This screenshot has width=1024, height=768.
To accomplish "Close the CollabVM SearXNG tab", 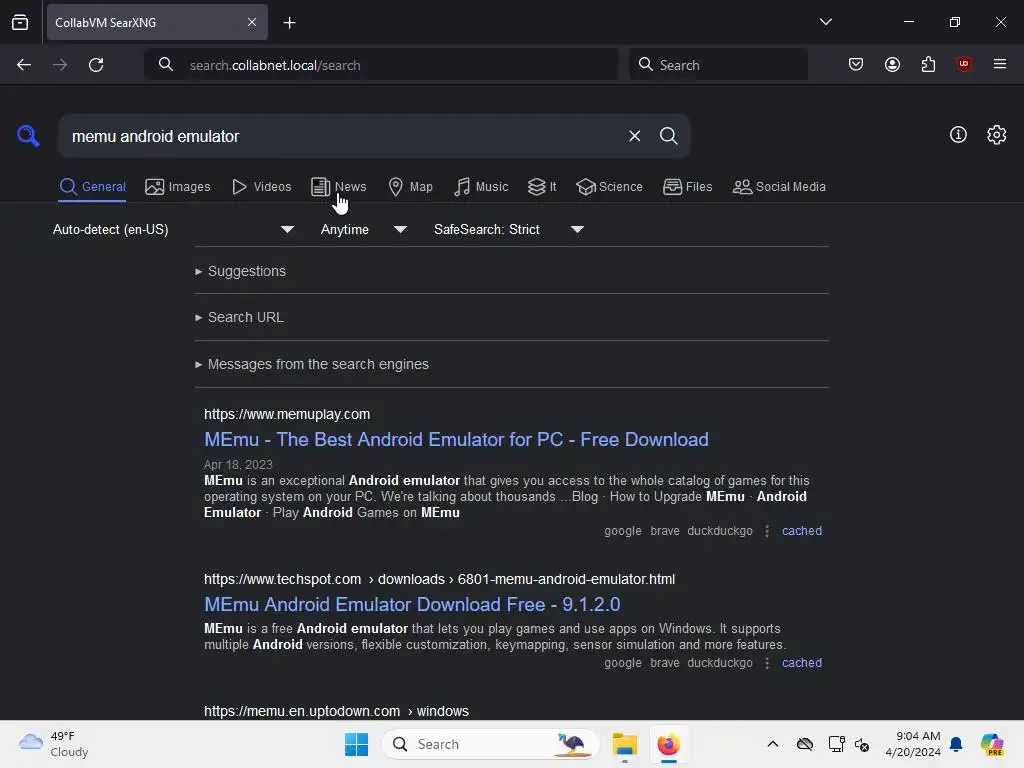I will (252, 22).
